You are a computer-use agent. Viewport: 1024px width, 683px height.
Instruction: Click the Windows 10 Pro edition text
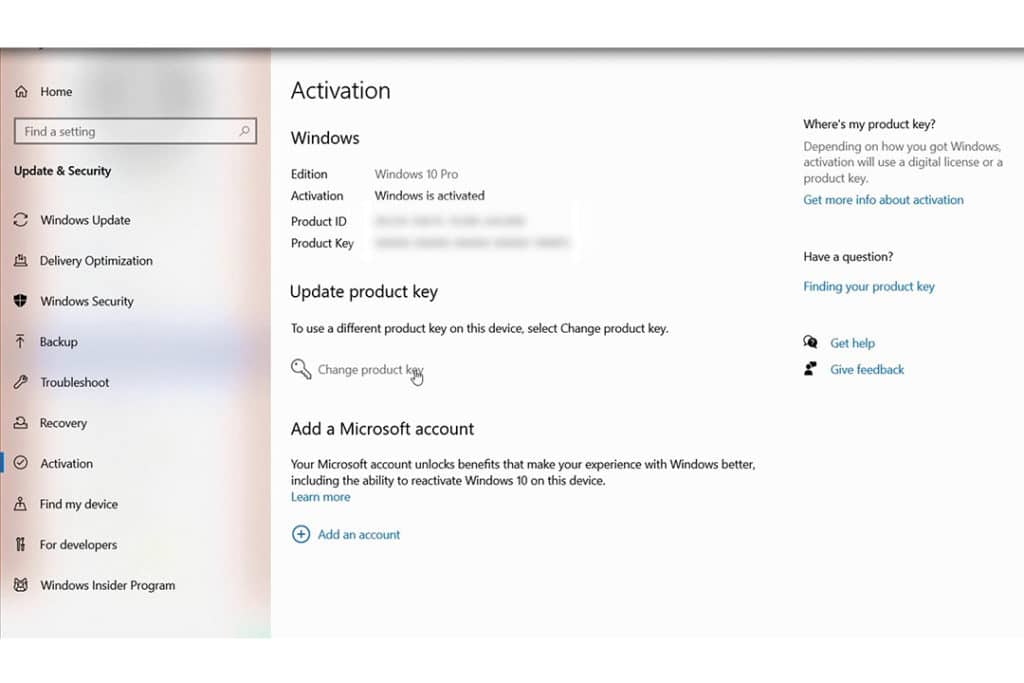(x=416, y=174)
